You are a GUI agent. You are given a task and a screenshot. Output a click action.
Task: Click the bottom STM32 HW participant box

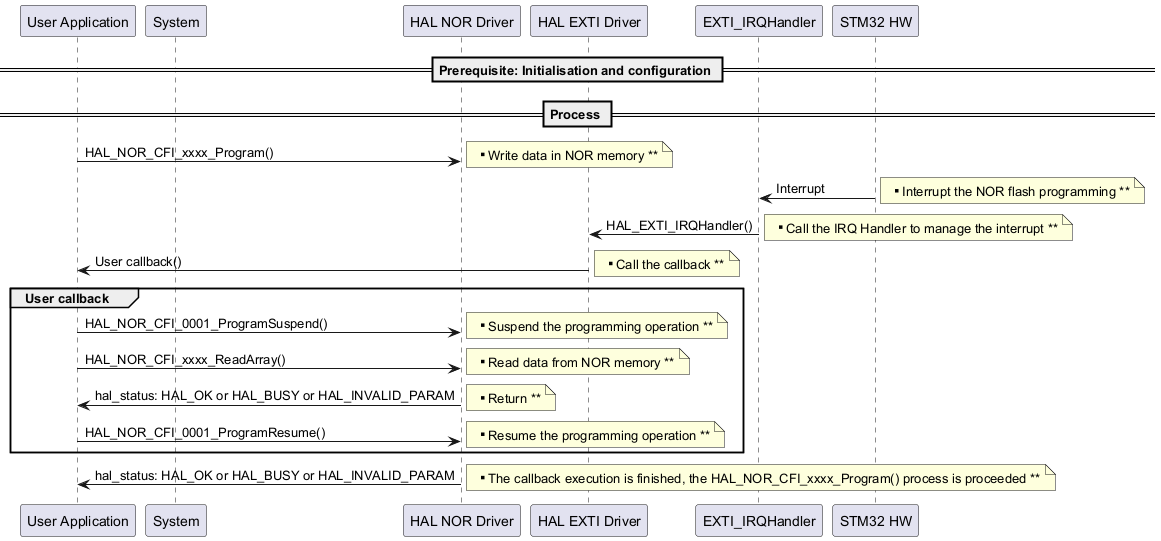click(874, 521)
